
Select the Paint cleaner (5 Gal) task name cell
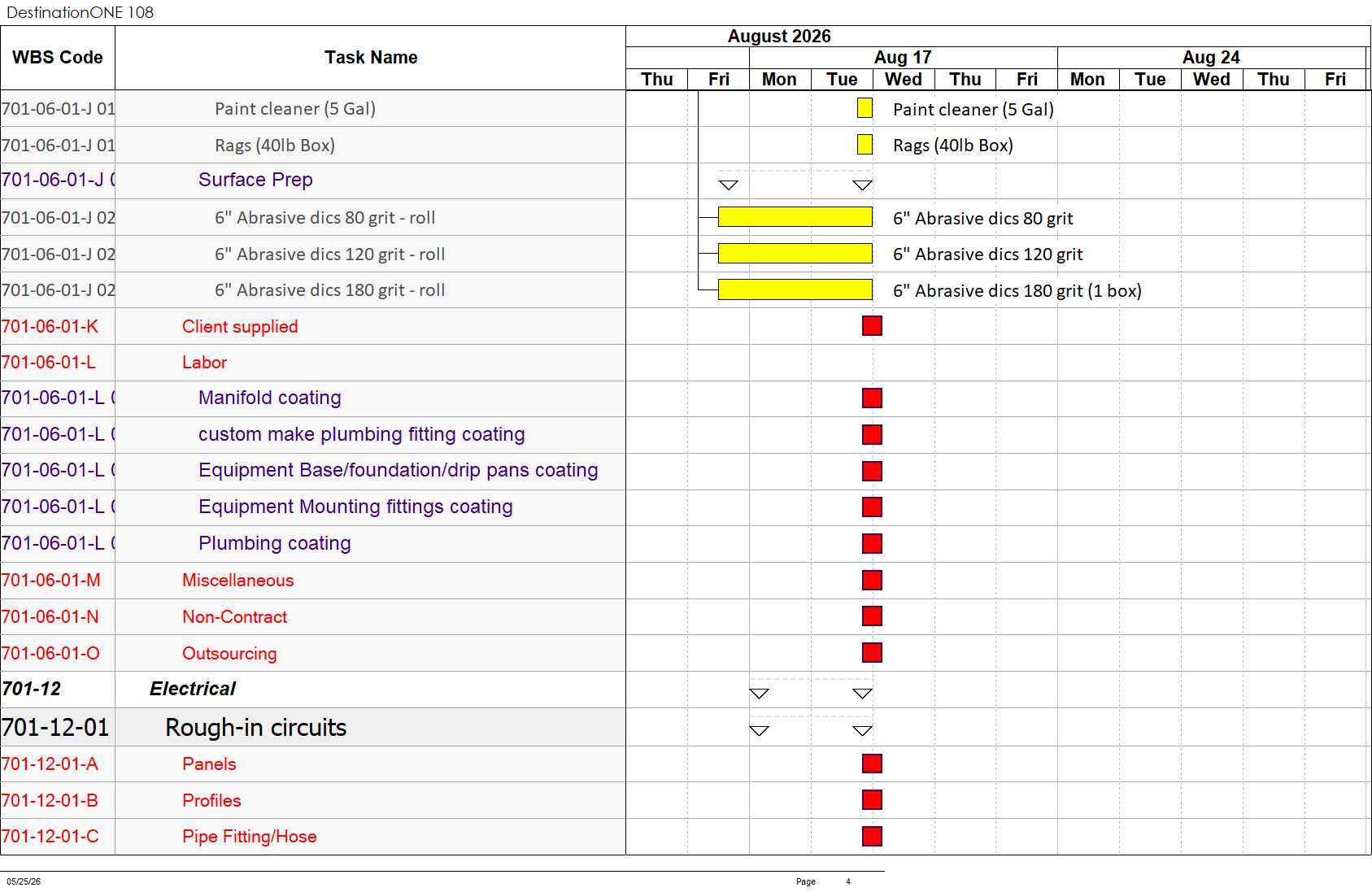[371, 108]
